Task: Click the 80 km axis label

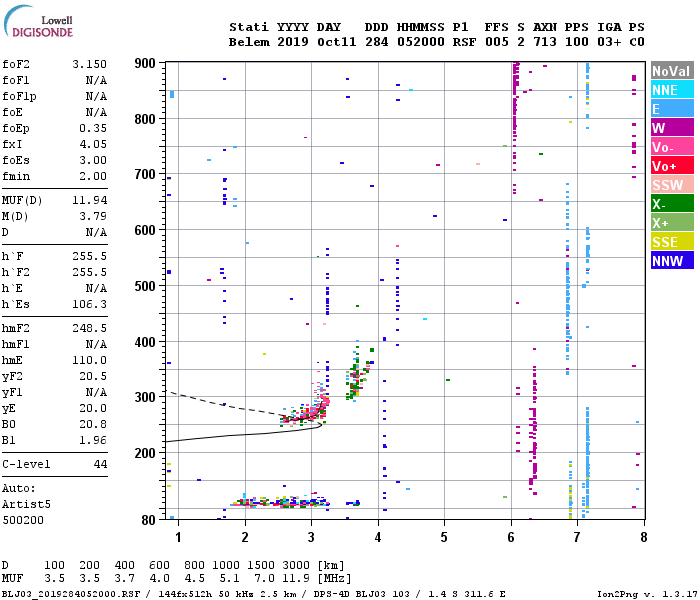Action: [148, 520]
